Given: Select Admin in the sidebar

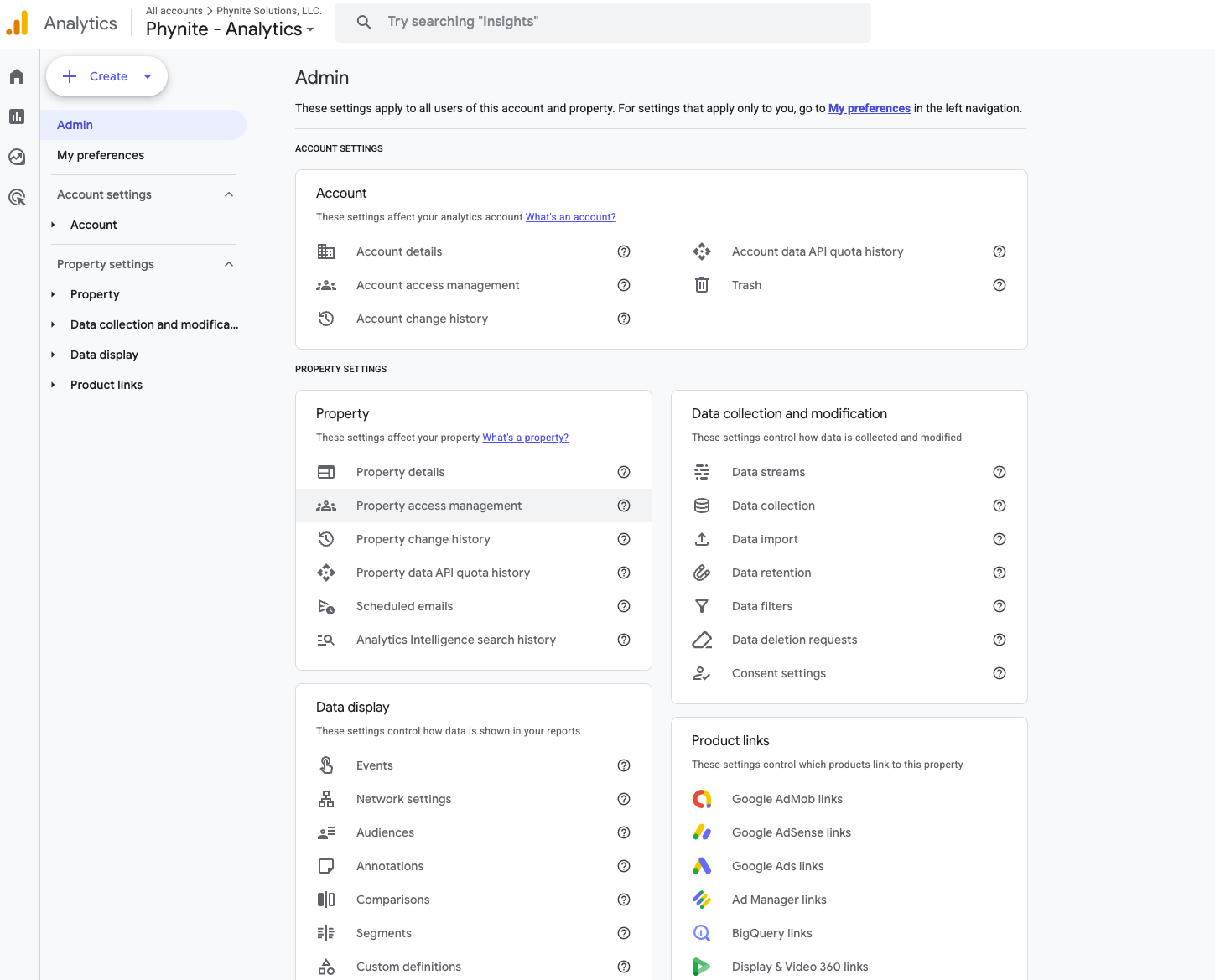Looking at the screenshot, I should (x=143, y=125).
